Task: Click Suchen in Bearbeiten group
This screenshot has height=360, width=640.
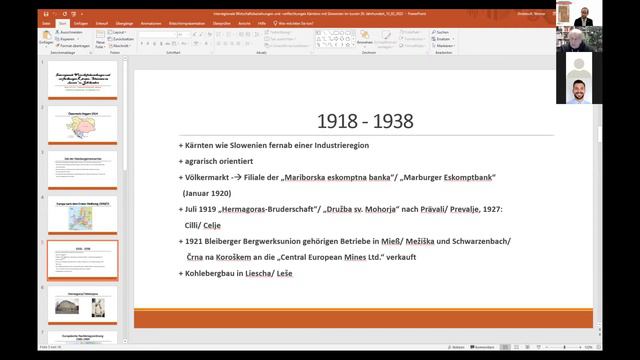Action: [440, 32]
